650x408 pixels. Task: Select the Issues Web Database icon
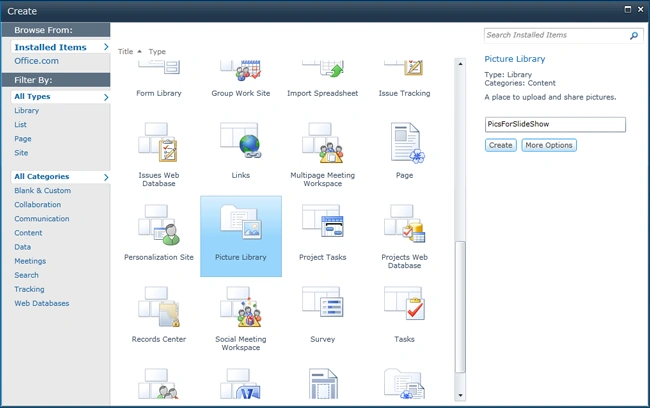coord(158,142)
